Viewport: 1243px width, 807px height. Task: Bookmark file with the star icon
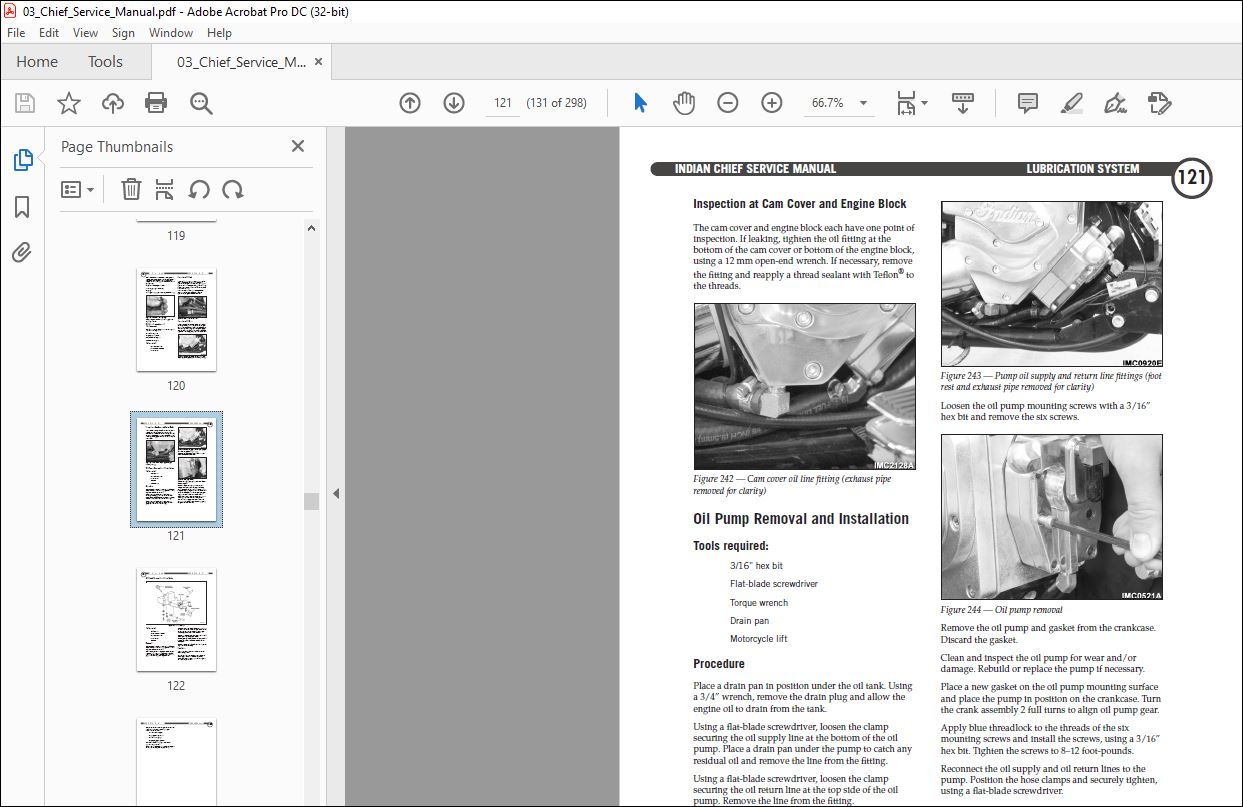[68, 103]
